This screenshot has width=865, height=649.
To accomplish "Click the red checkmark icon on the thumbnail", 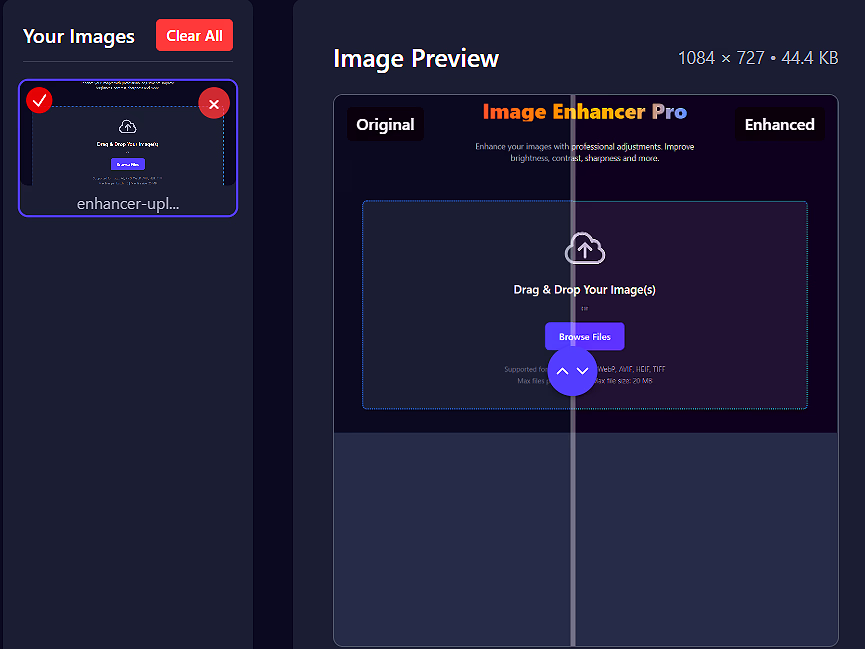I will 39,100.
